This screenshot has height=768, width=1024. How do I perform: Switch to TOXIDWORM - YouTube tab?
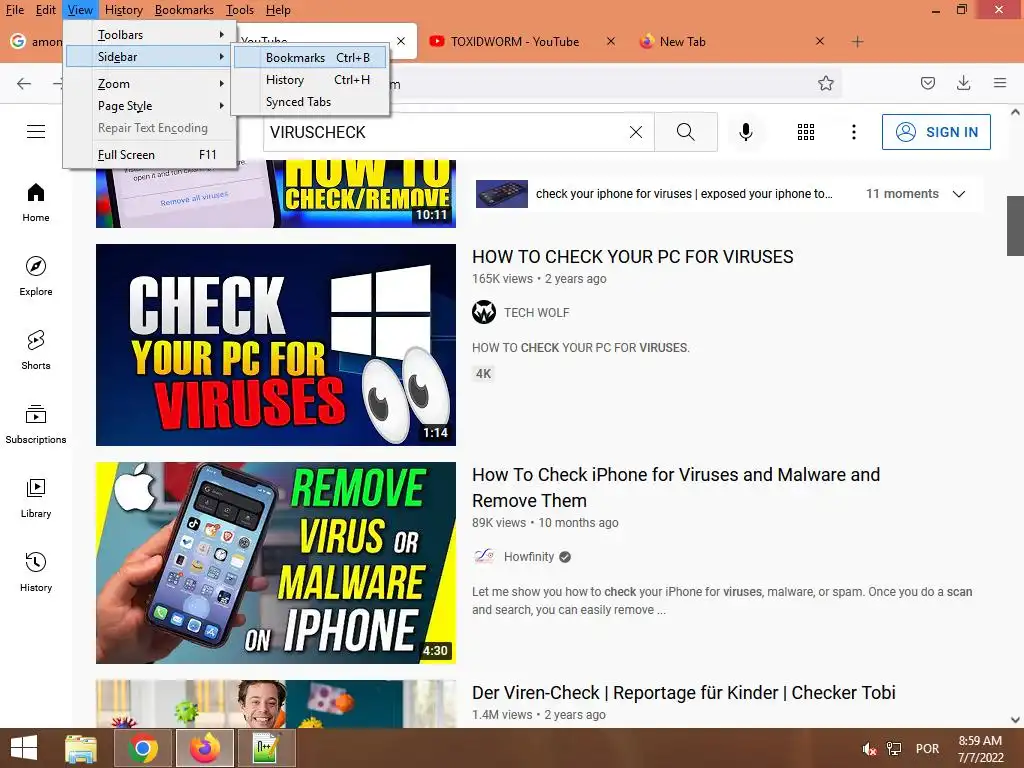513,42
